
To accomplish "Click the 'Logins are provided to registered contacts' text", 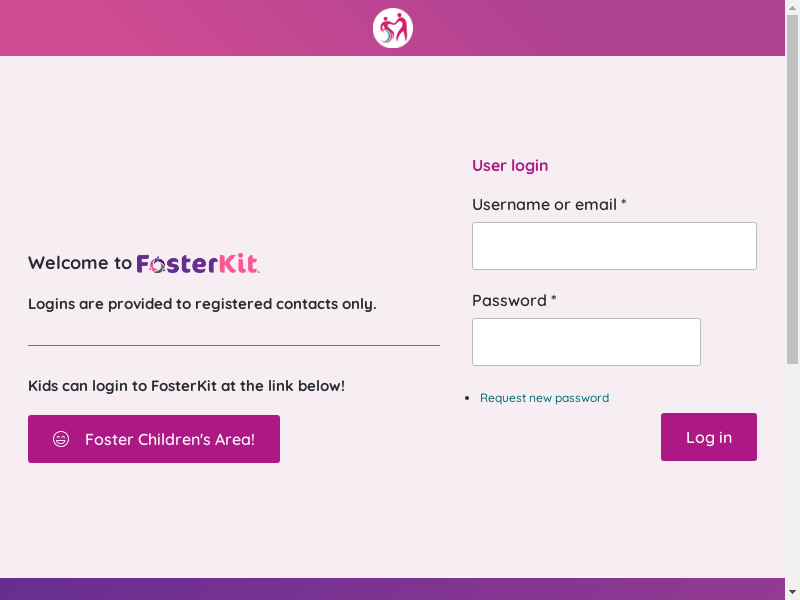I will [202, 304].
